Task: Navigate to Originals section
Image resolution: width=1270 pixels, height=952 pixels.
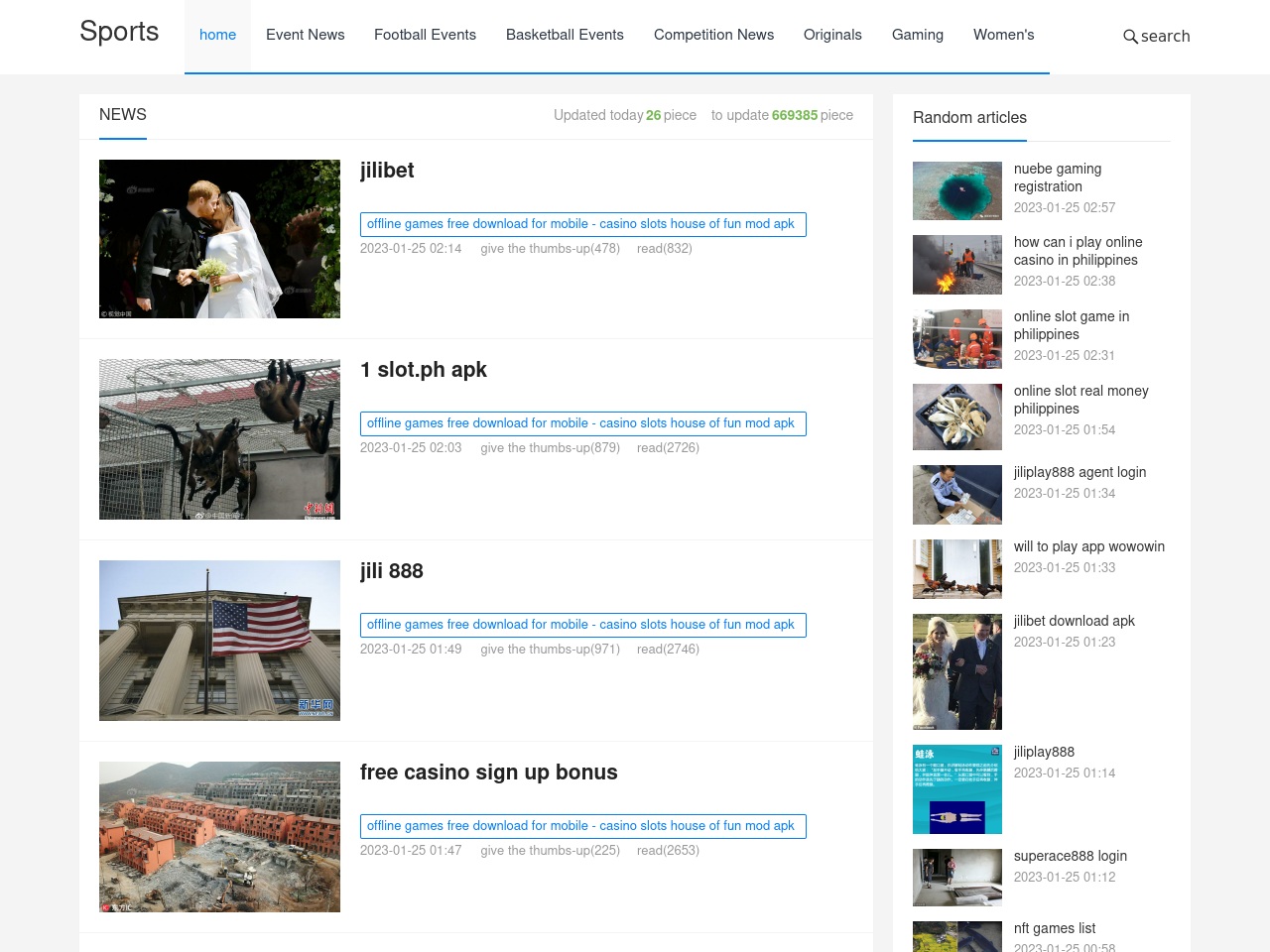Action: tap(832, 35)
